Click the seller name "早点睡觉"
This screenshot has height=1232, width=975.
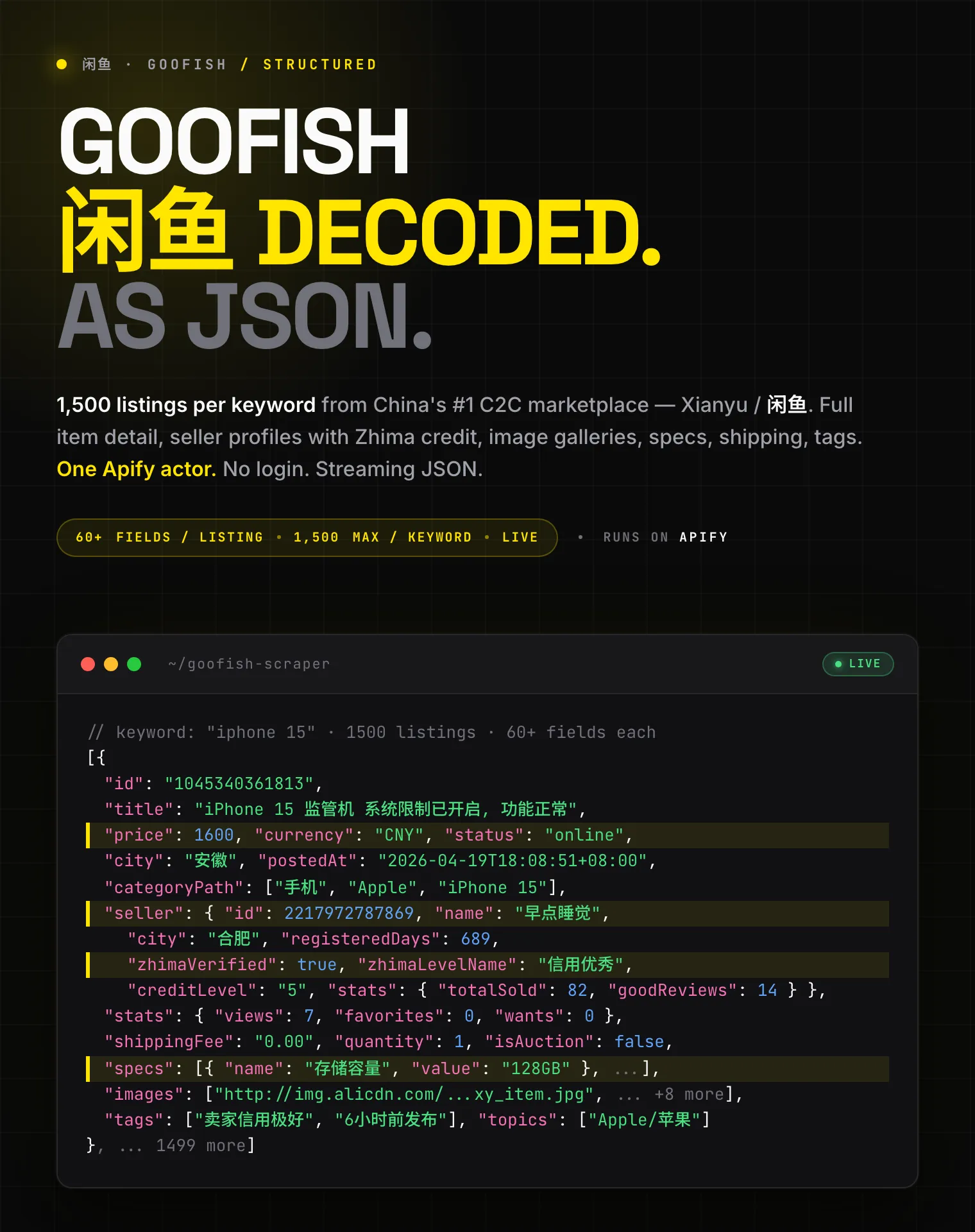coord(558,913)
